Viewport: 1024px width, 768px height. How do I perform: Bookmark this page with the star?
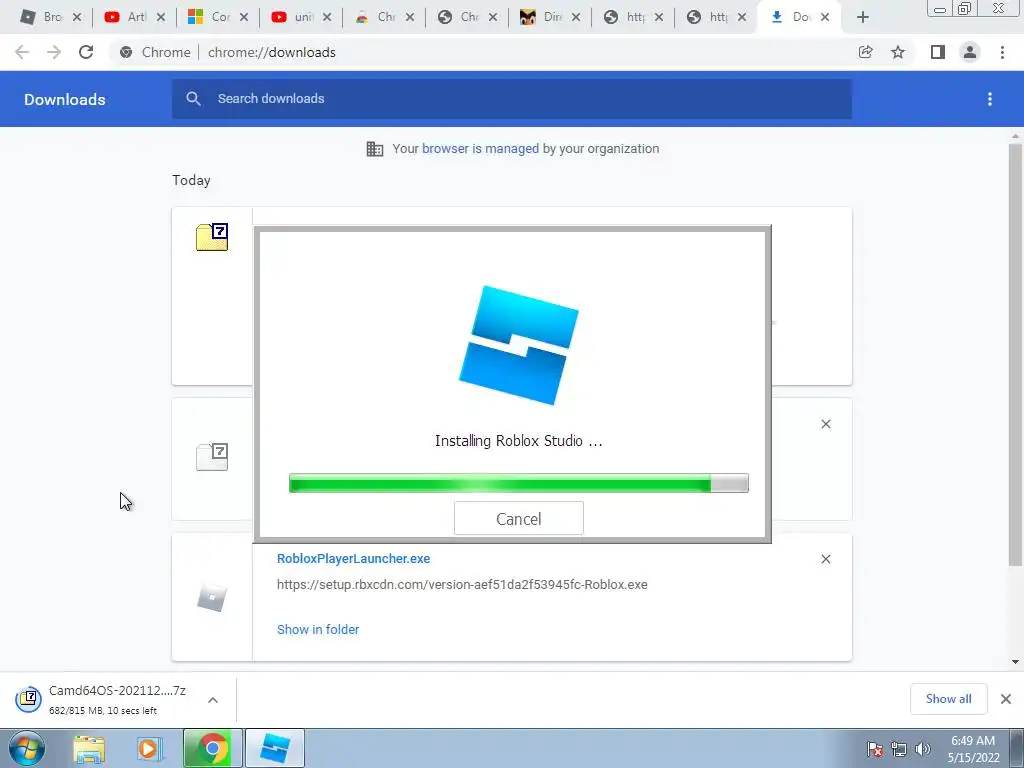[898, 52]
